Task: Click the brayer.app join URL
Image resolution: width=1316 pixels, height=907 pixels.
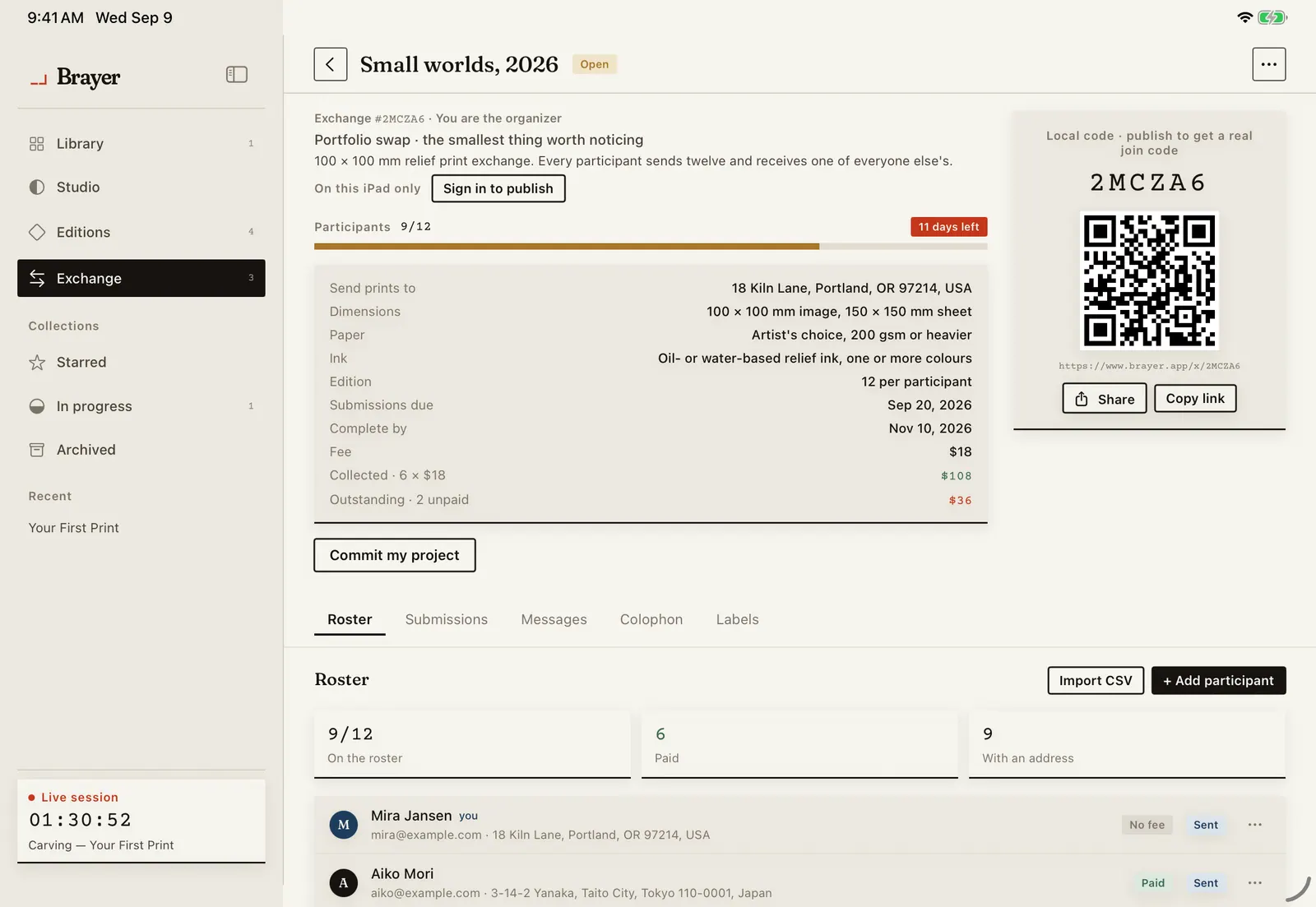Action: (1149, 366)
